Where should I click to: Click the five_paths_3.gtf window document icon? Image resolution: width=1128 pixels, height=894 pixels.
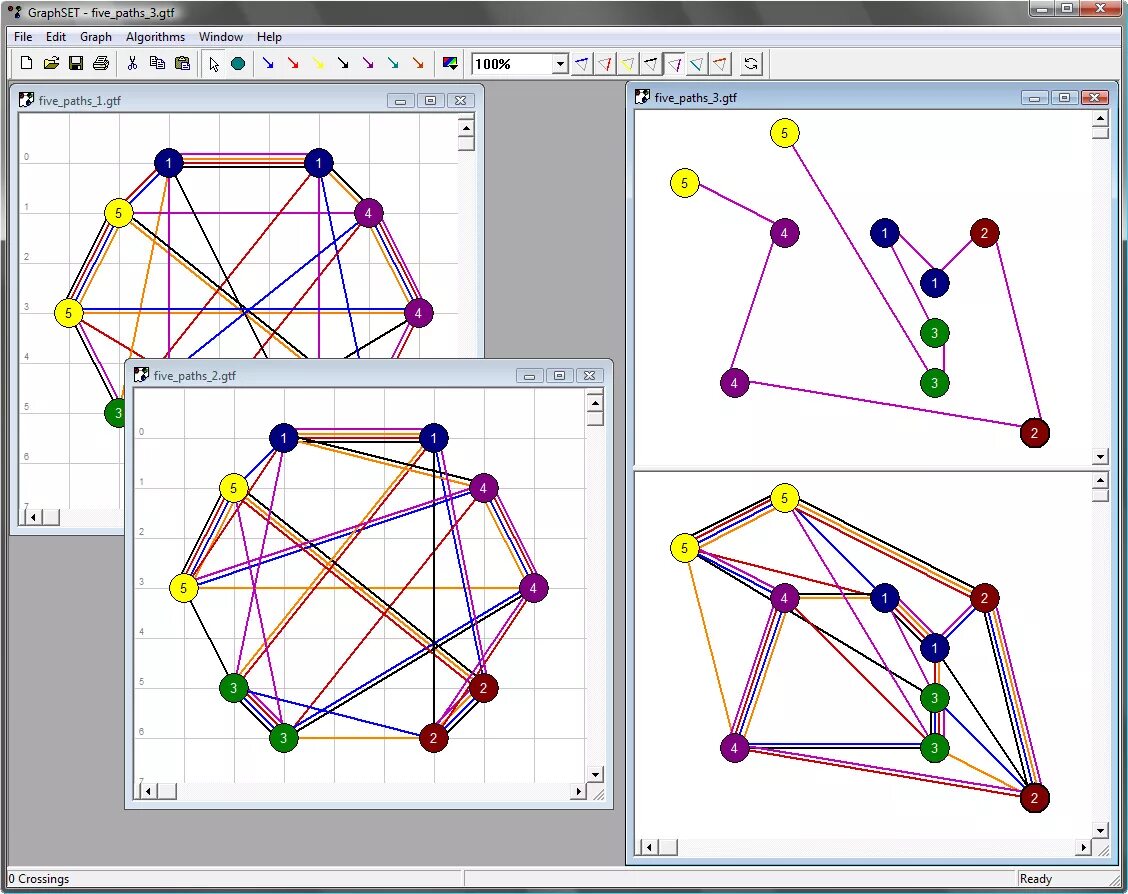642,97
